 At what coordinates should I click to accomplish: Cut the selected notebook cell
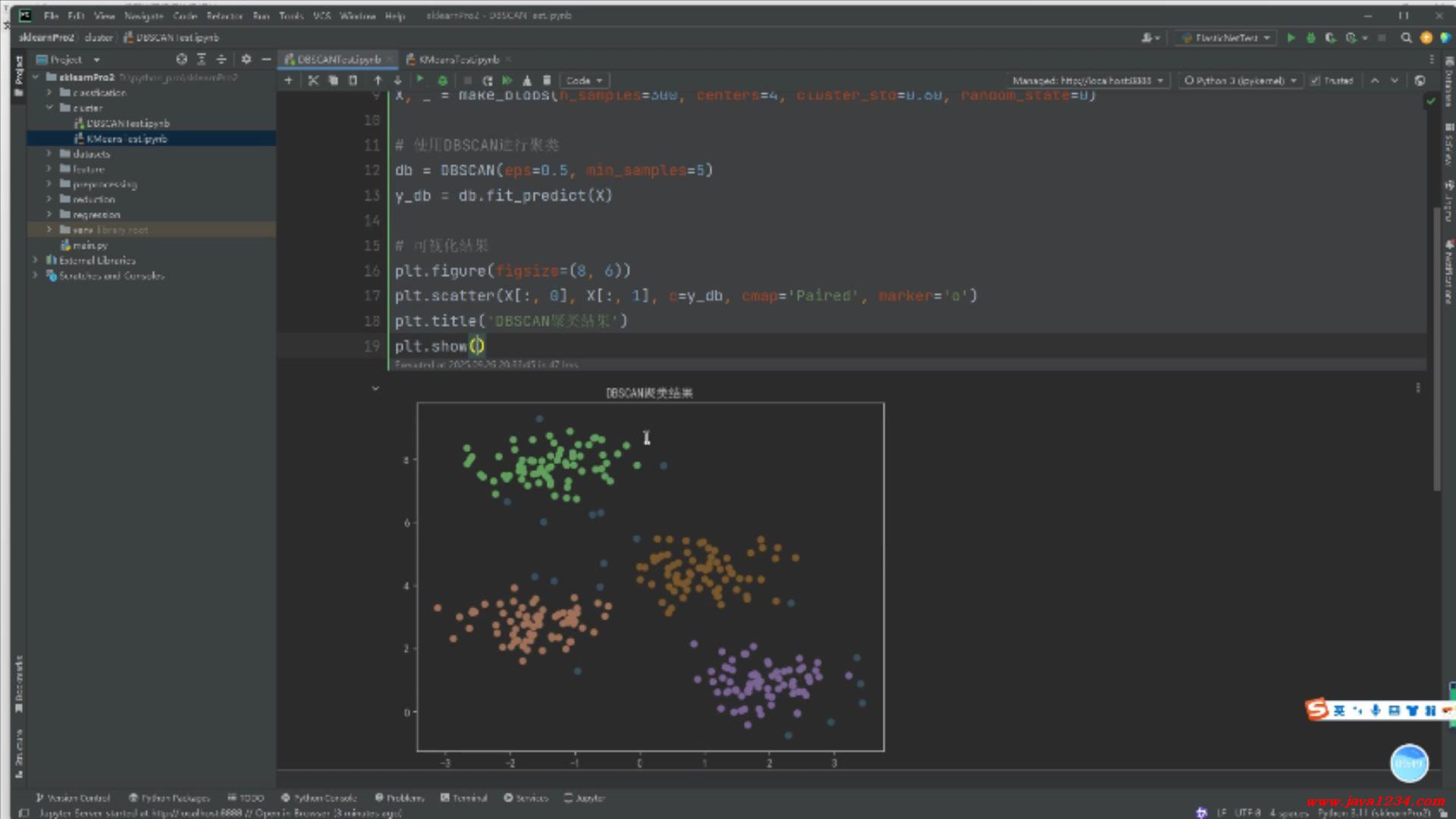coord(313,80)
